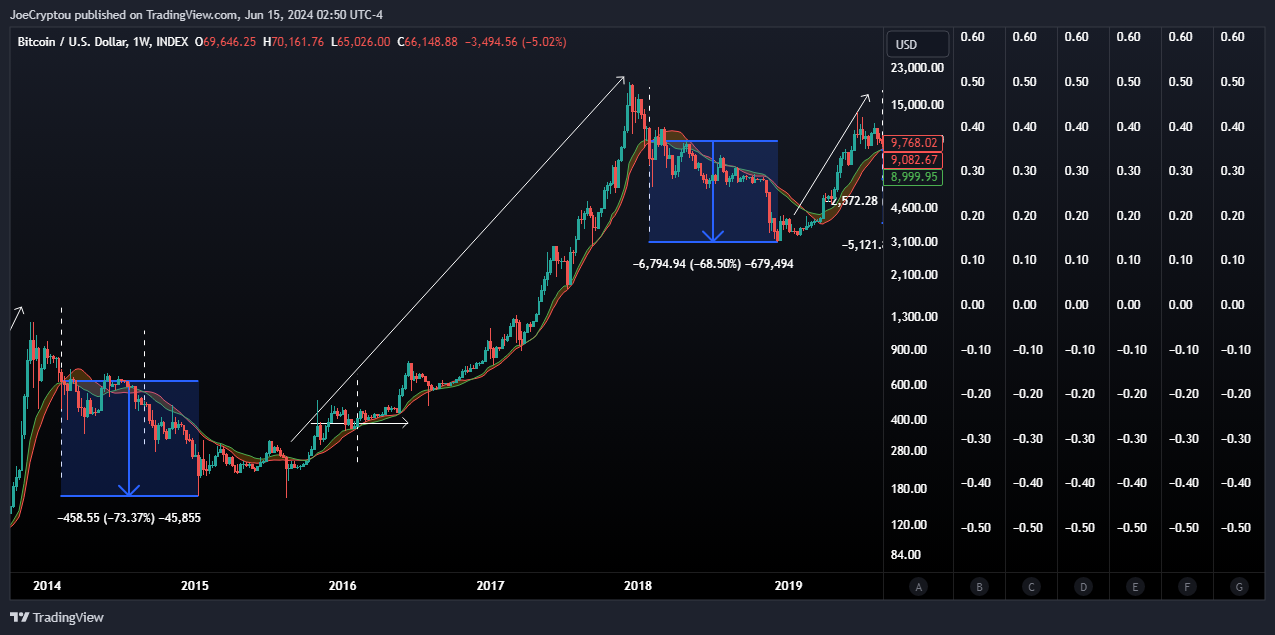This screenshot has height=635, width=1275.
Task: Select scale G circle button
Action: point(1239,588)
